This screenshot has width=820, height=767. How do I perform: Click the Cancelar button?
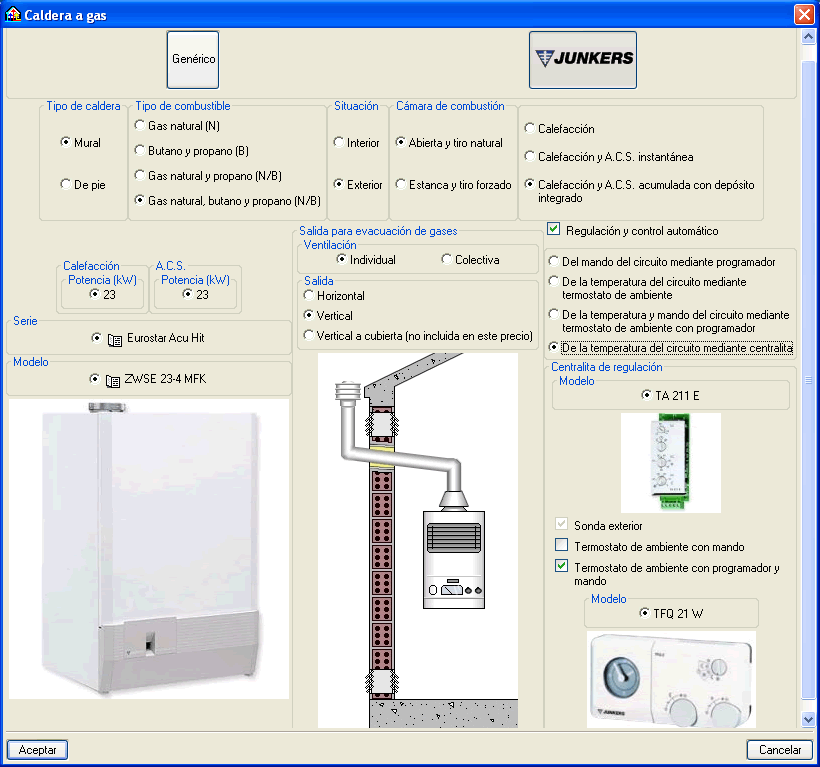780,750
